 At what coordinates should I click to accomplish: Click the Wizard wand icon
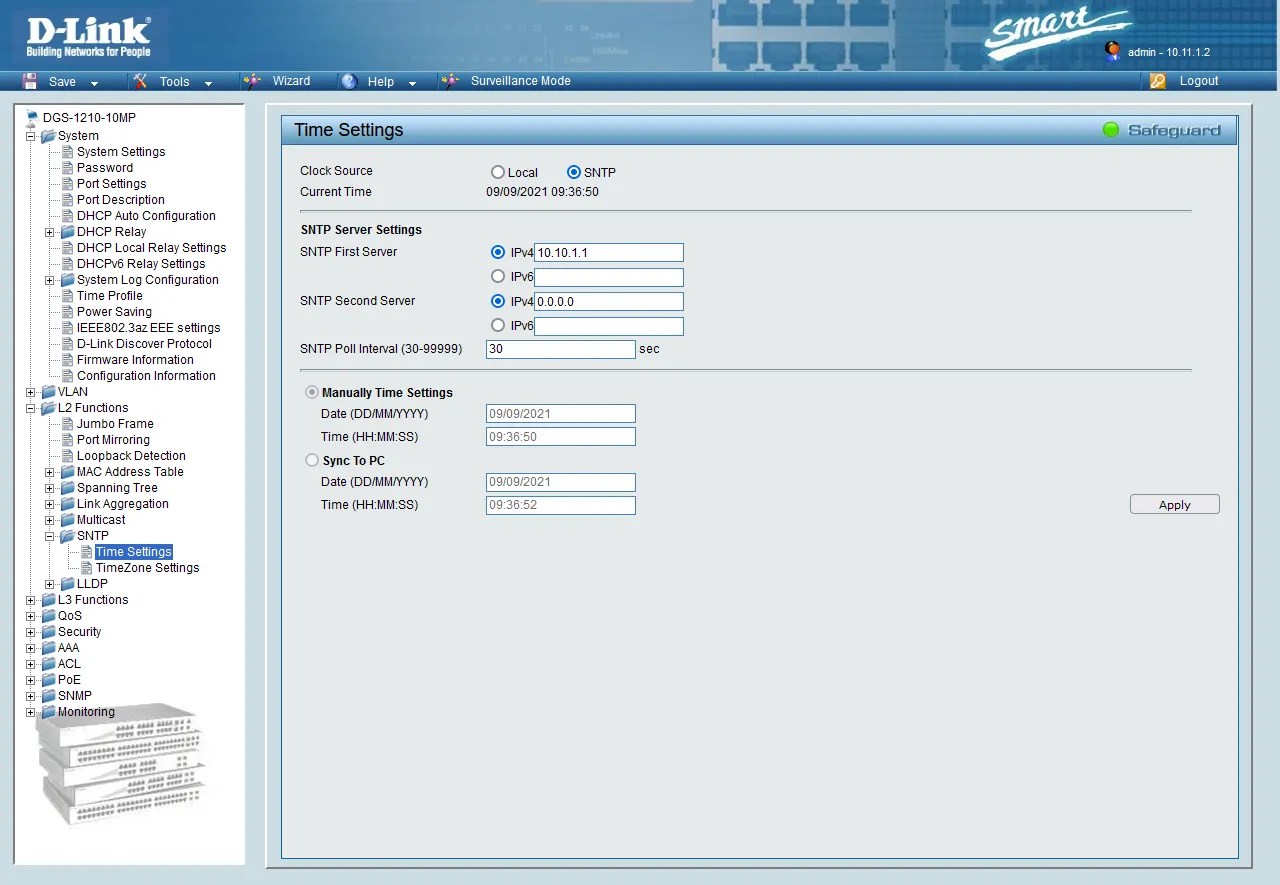[x=254, y=81]
